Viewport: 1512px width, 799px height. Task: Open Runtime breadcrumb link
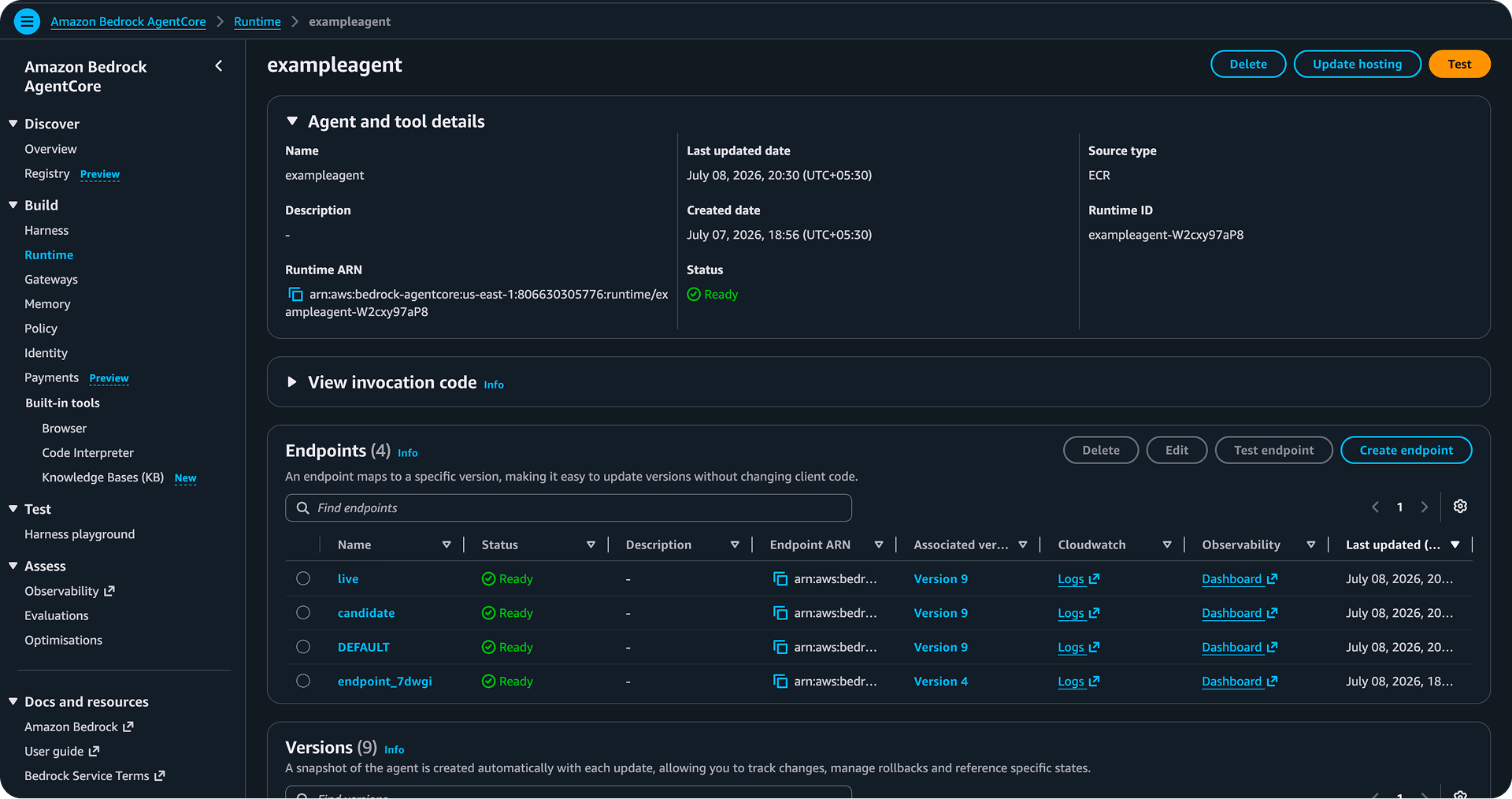[x=258, y=22]
